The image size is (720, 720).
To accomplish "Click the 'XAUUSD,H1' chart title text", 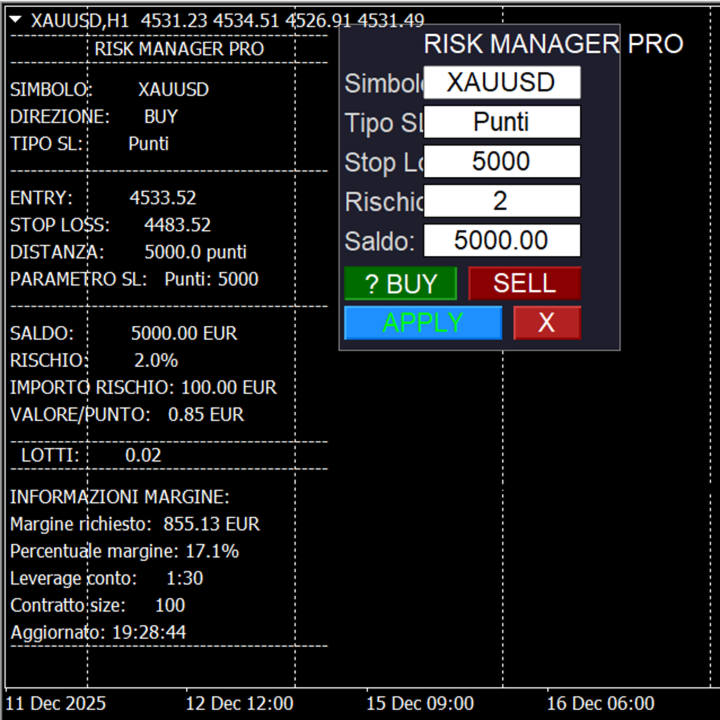I will pyautogui.click(x=80, y=21).
